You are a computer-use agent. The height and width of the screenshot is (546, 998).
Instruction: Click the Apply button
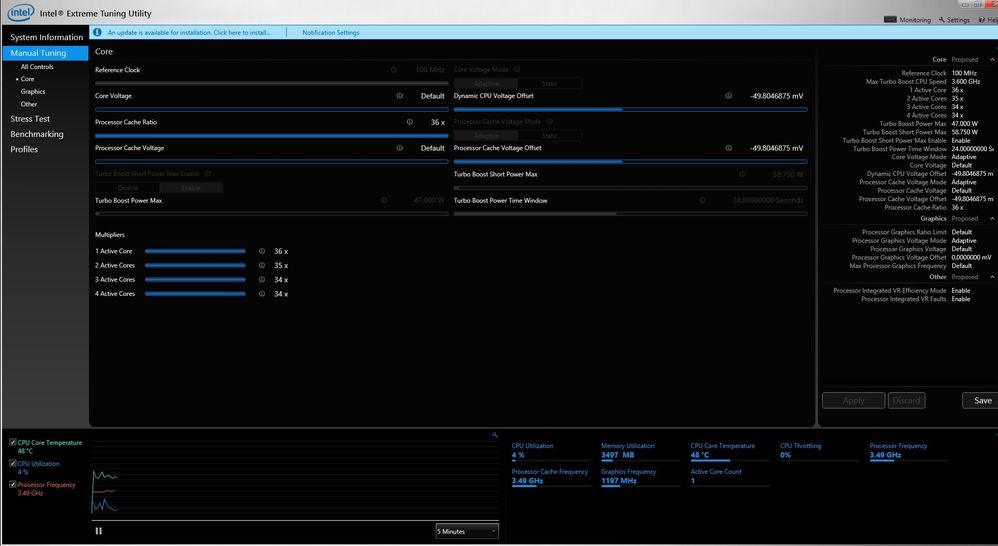(853, 400)
